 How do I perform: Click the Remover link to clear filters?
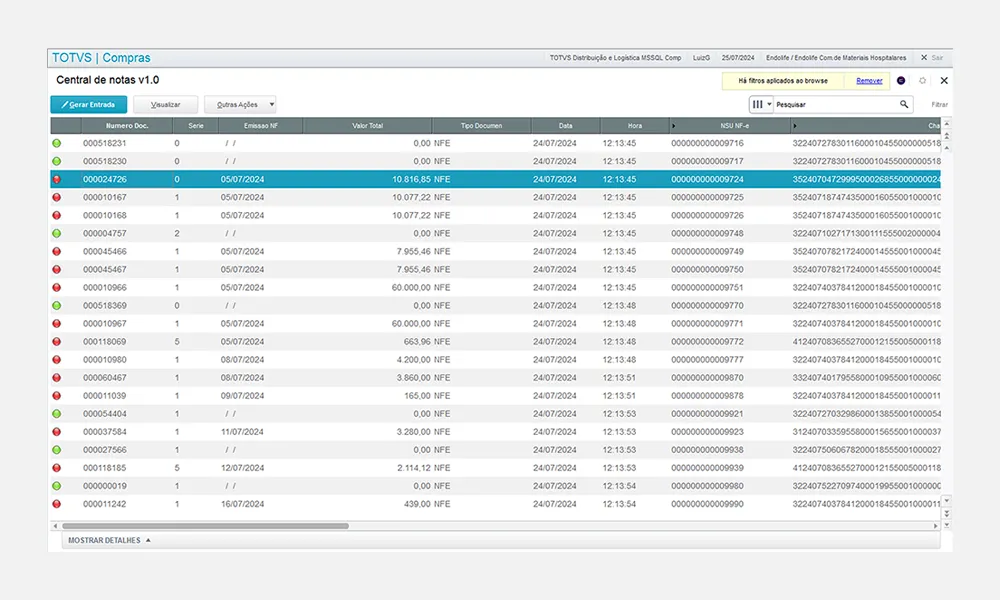tap(869, 81)
